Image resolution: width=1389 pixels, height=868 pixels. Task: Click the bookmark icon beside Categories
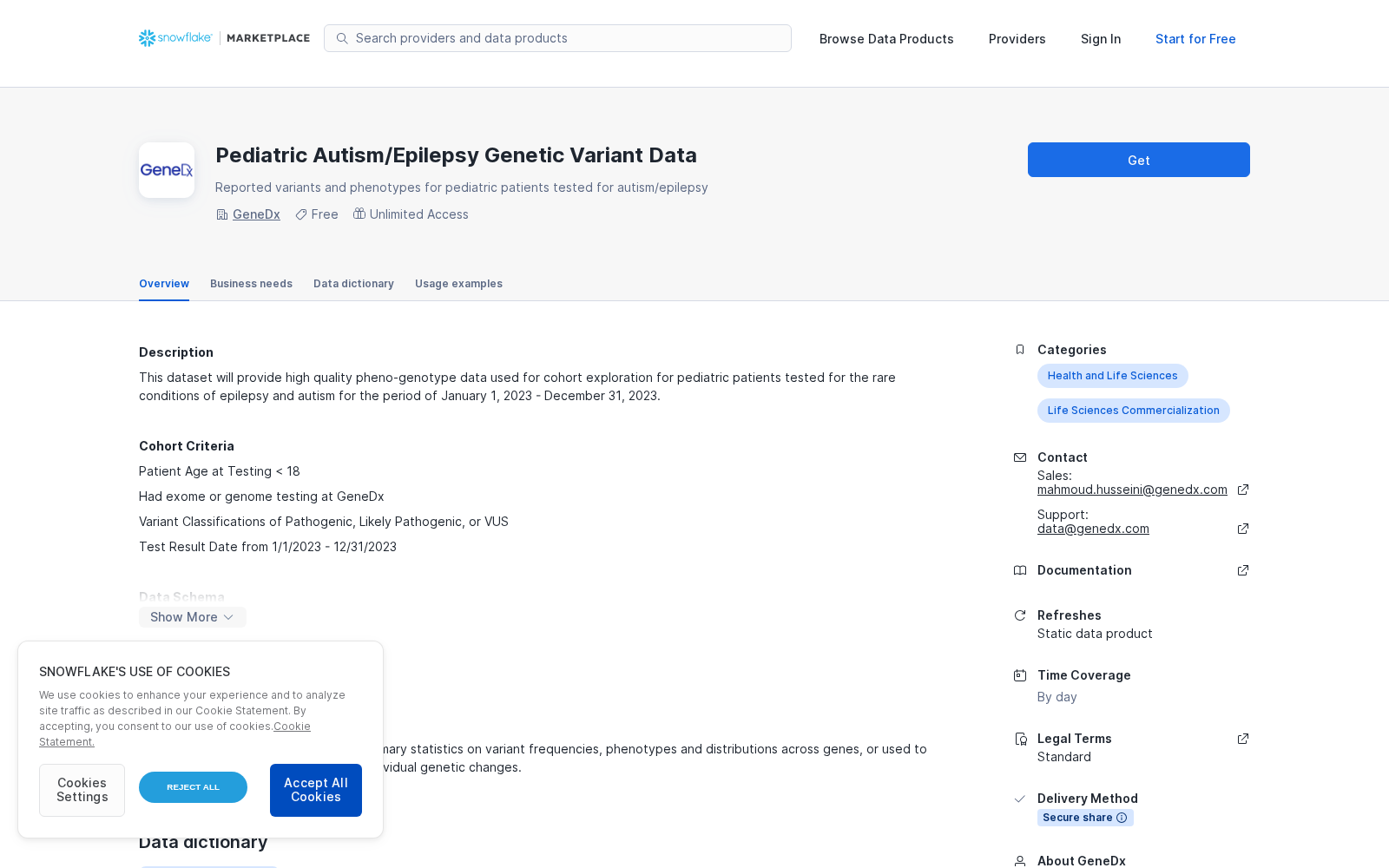pyautogui.click(x=1020, y=350)
